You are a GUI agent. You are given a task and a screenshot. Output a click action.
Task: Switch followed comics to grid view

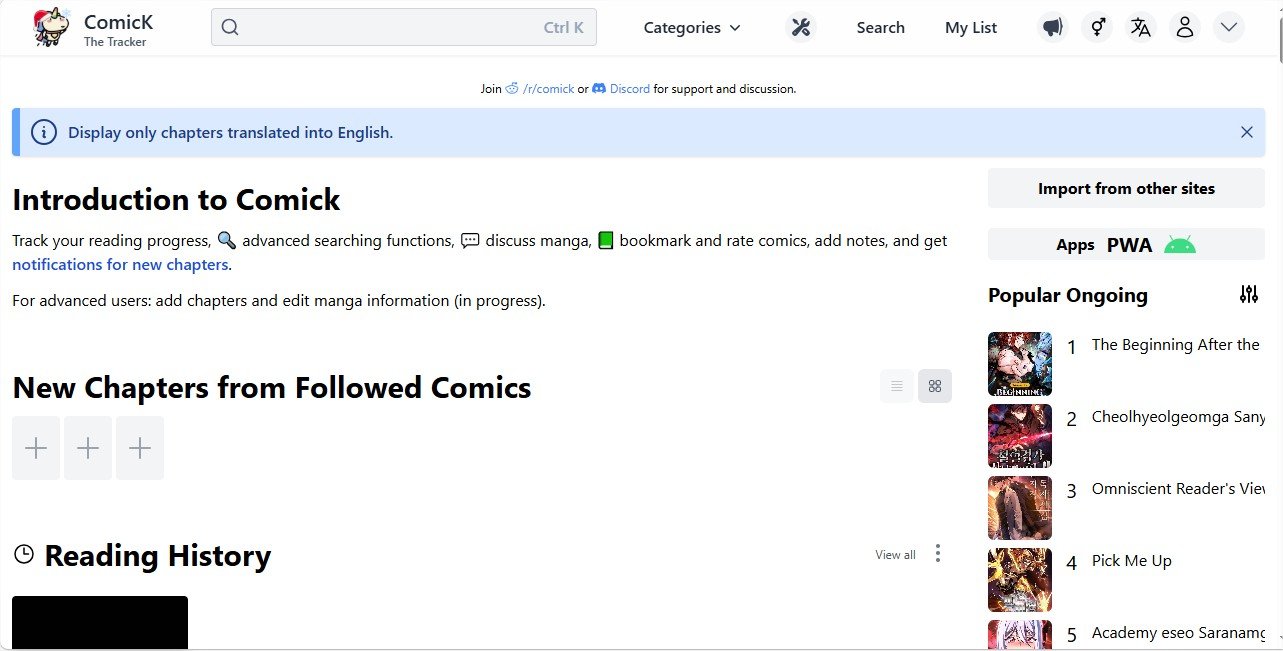click(935, 386)
